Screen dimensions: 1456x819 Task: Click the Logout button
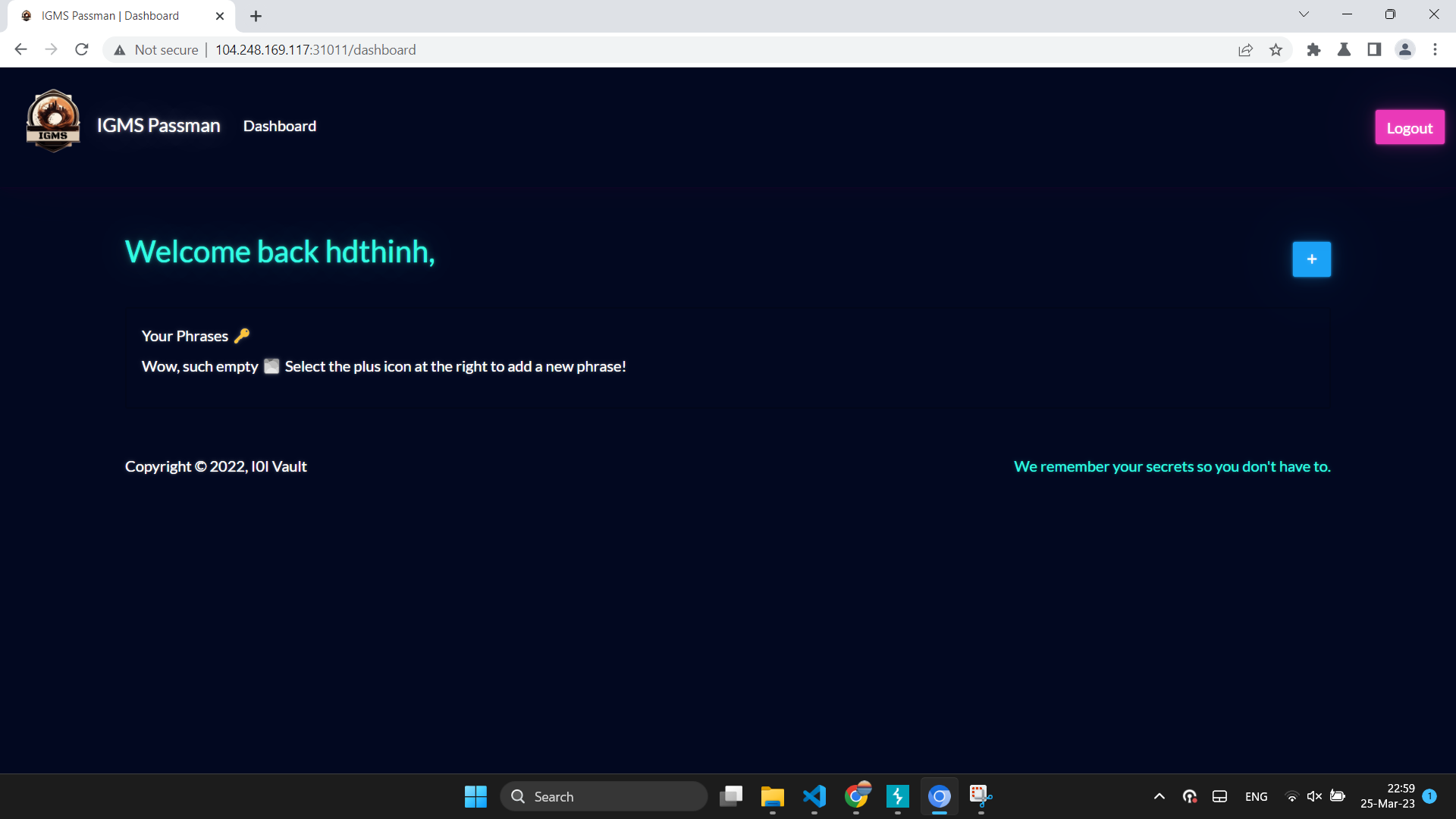tap(1409, 127)
